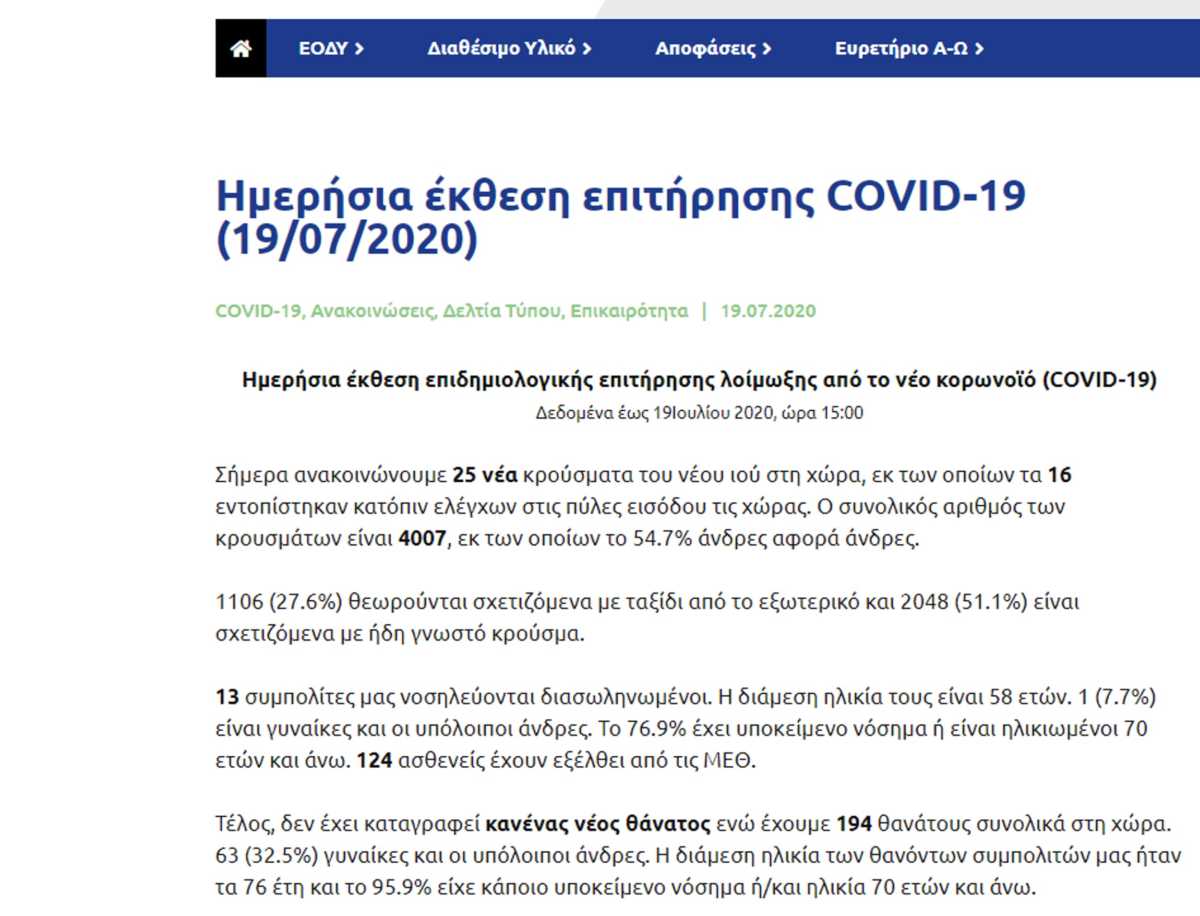This screenshot has height=916, width=1200.
Task: Click the bold epidemiological report subheading
Action: [699, 380]
